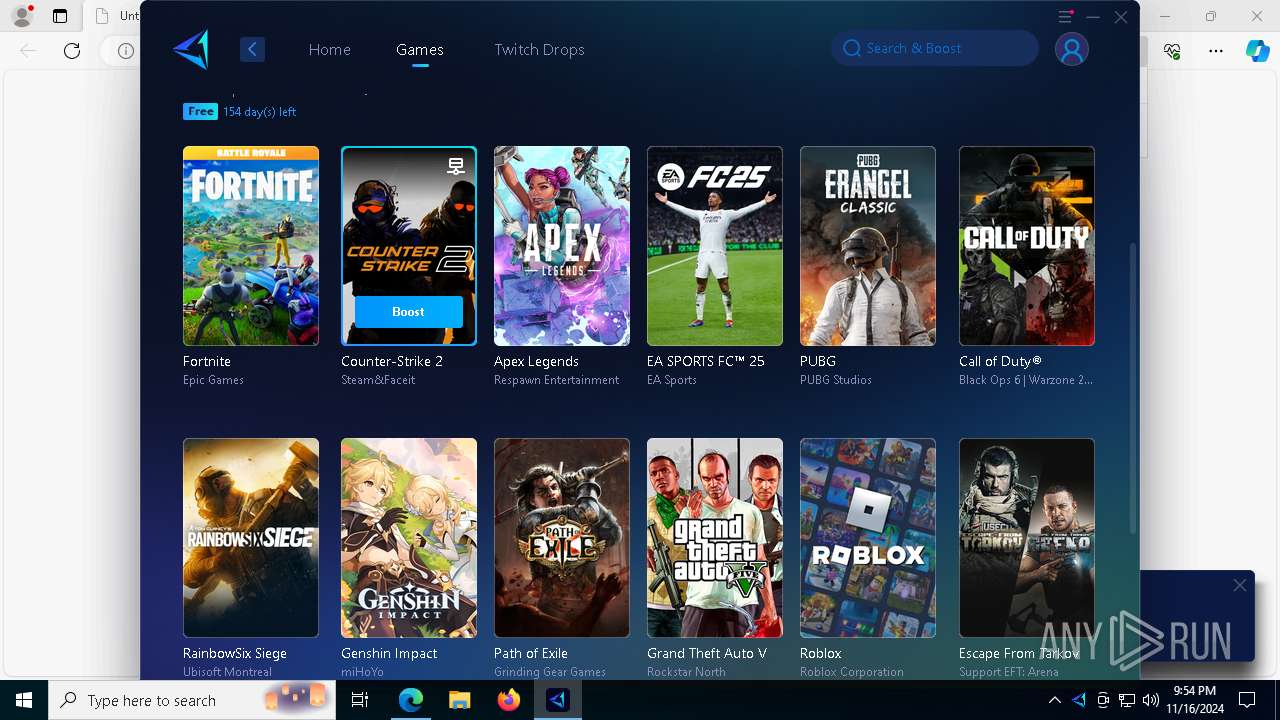Click the Call of Duty® title text

[1000, 361]
